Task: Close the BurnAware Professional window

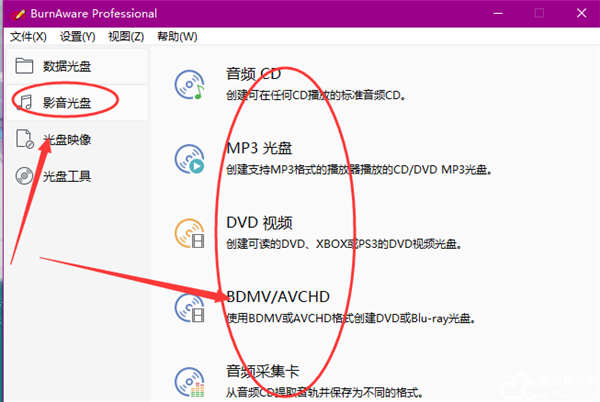Action: click(581, 13)
